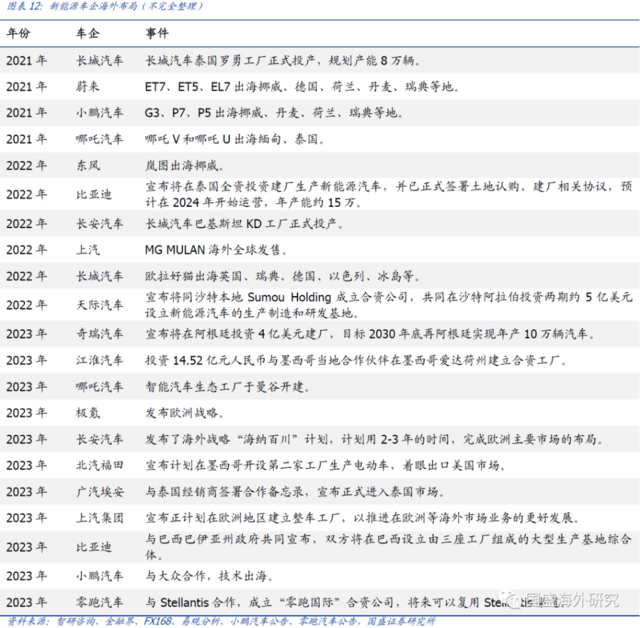
Task: Click the 岚图出海挪威 event text
Action: (184, 165)
